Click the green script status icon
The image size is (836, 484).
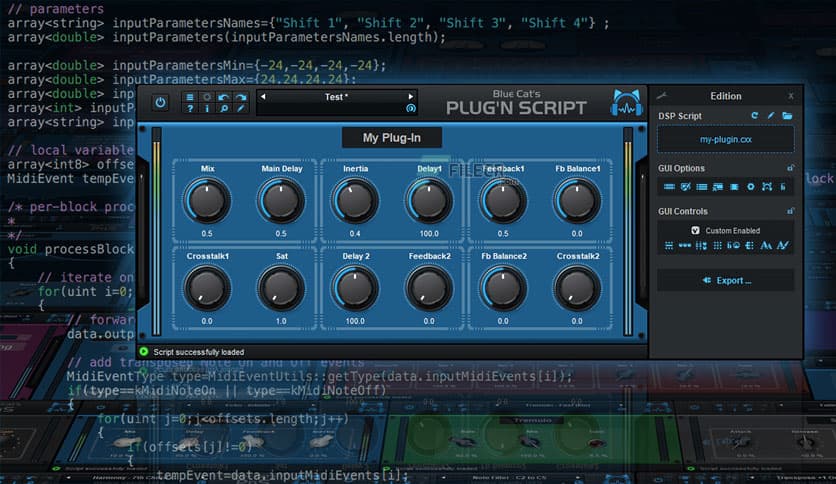(143, 351)
